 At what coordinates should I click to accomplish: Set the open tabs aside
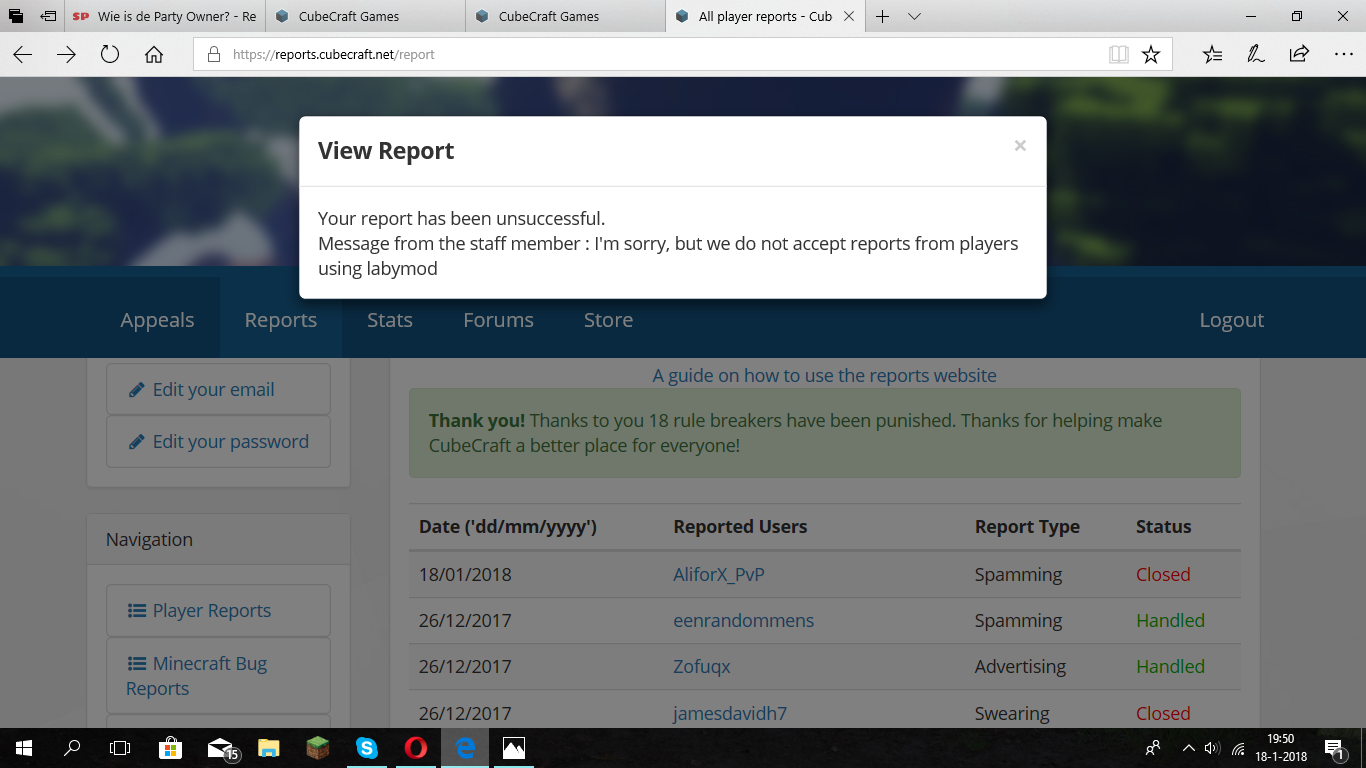[48, 16]
